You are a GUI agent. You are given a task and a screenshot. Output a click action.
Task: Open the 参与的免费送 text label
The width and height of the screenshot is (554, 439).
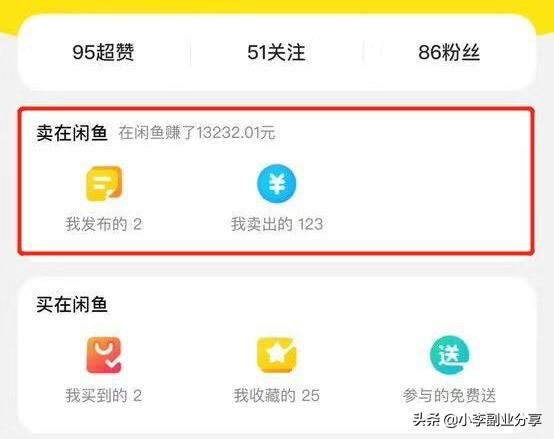[x=449, y=396]
